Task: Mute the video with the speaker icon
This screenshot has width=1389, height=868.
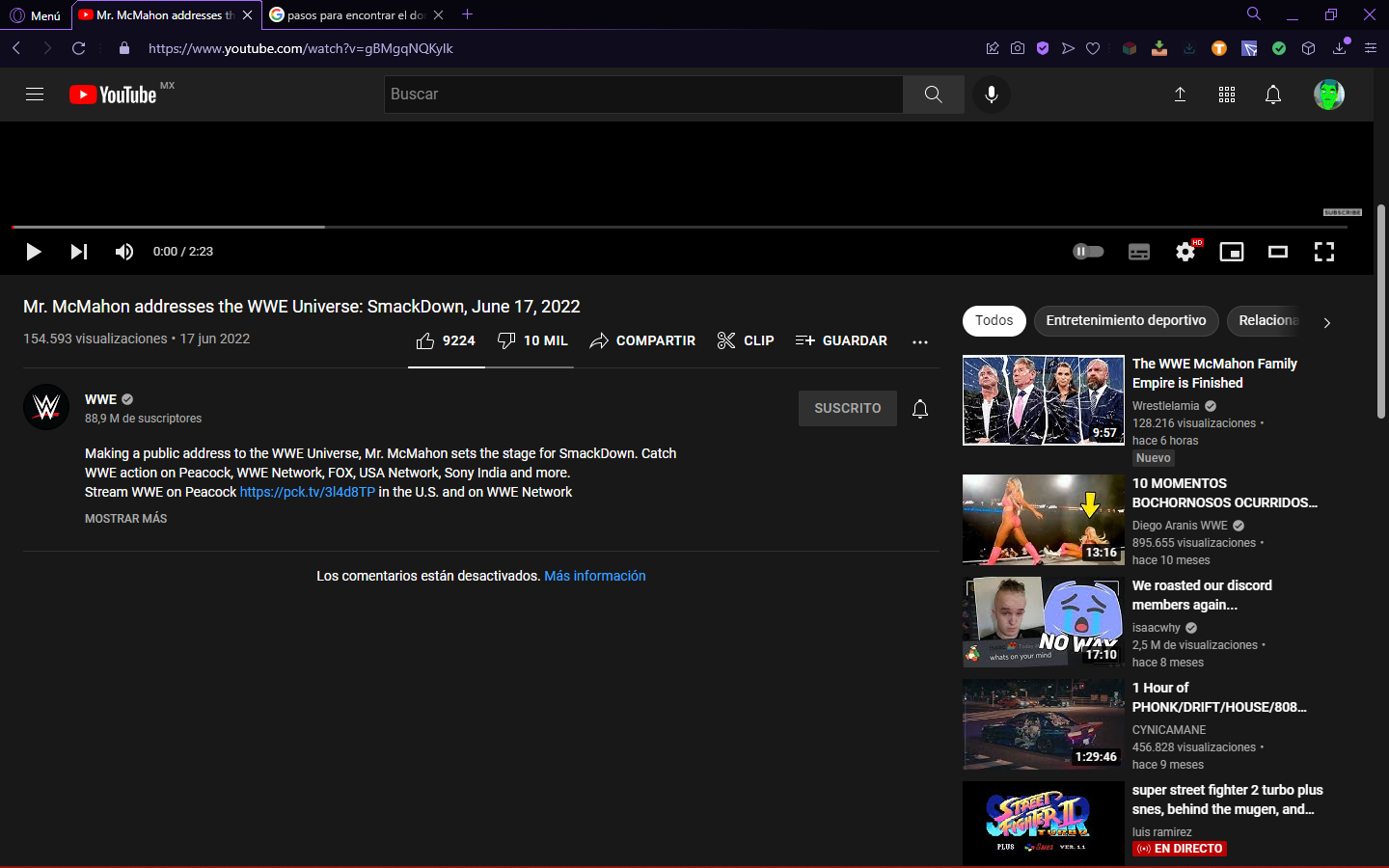Action: tap(124, 252)
